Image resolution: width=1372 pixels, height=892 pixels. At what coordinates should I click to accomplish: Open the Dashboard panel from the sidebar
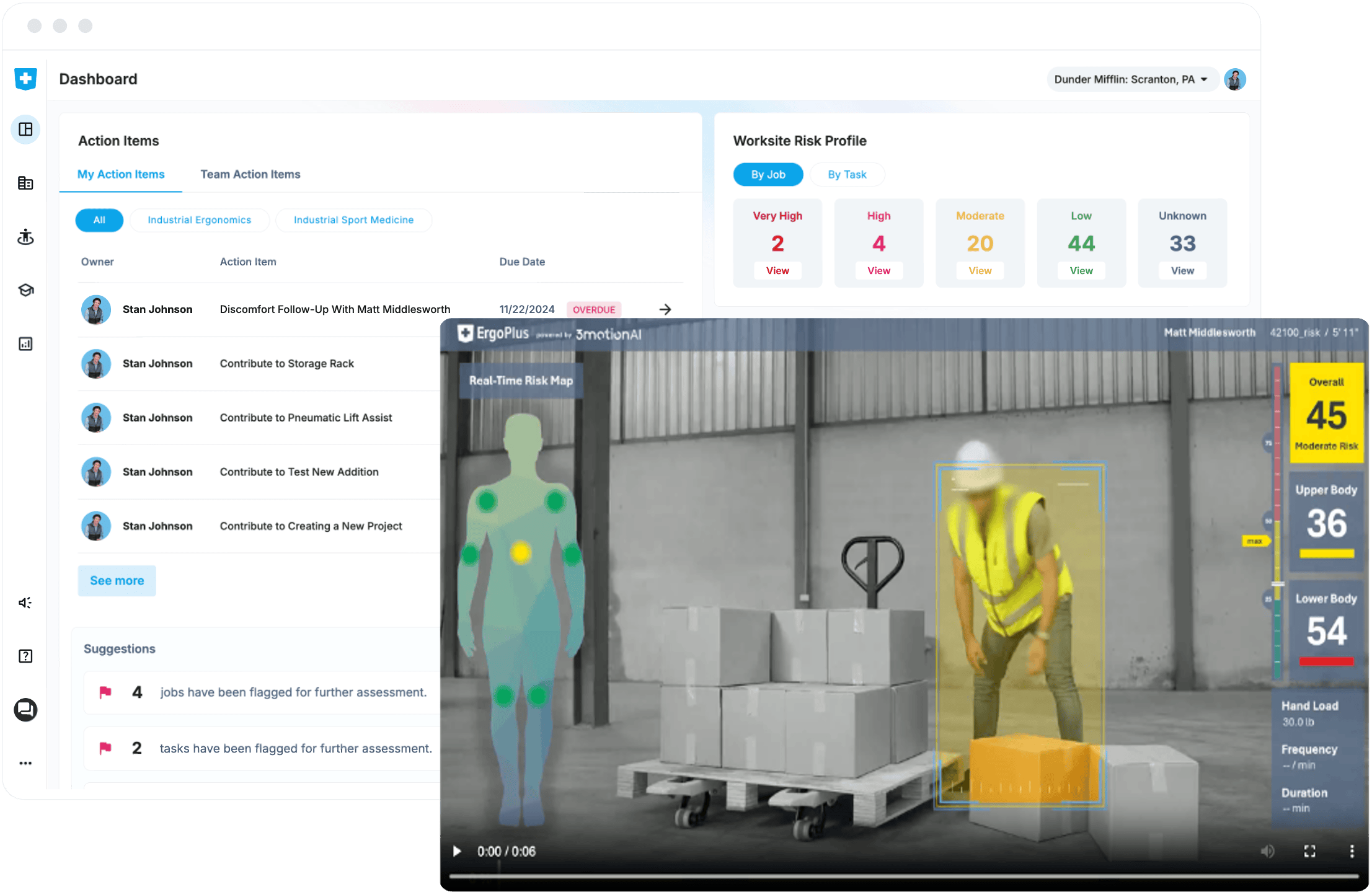click(x=25, y=130)
